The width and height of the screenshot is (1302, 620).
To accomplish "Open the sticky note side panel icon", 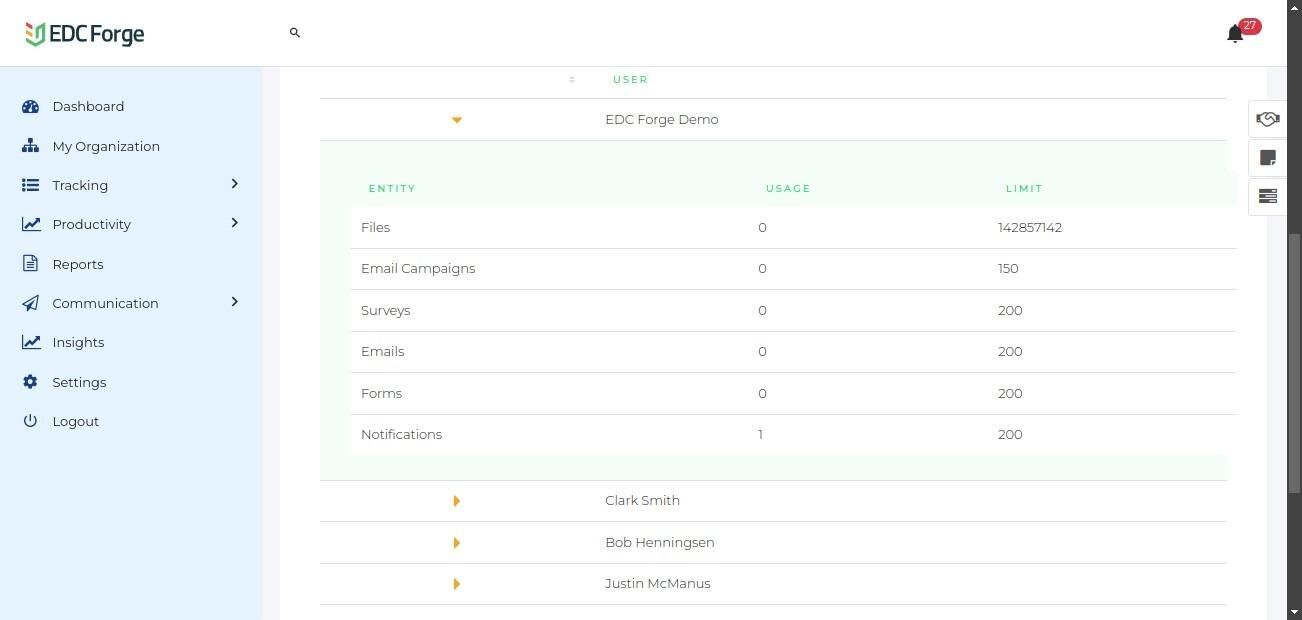I will coord(1267,158).
